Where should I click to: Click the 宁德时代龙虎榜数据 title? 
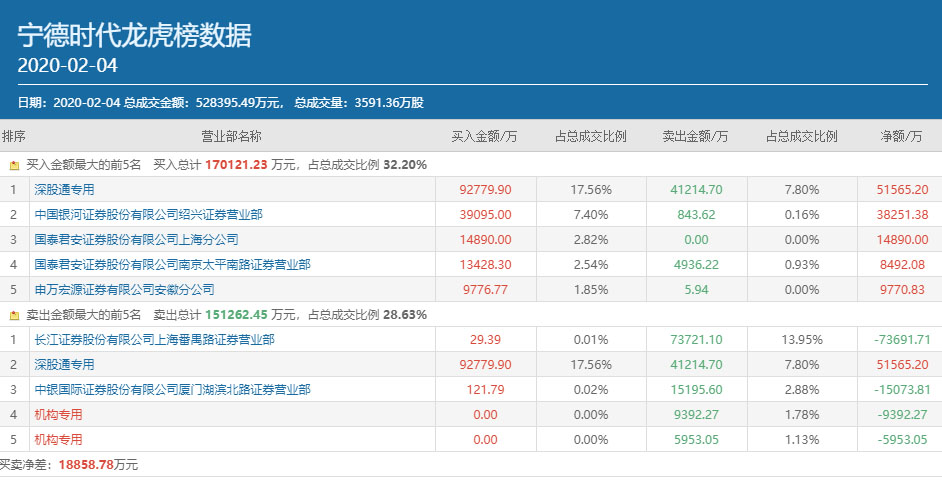[134, 36]
